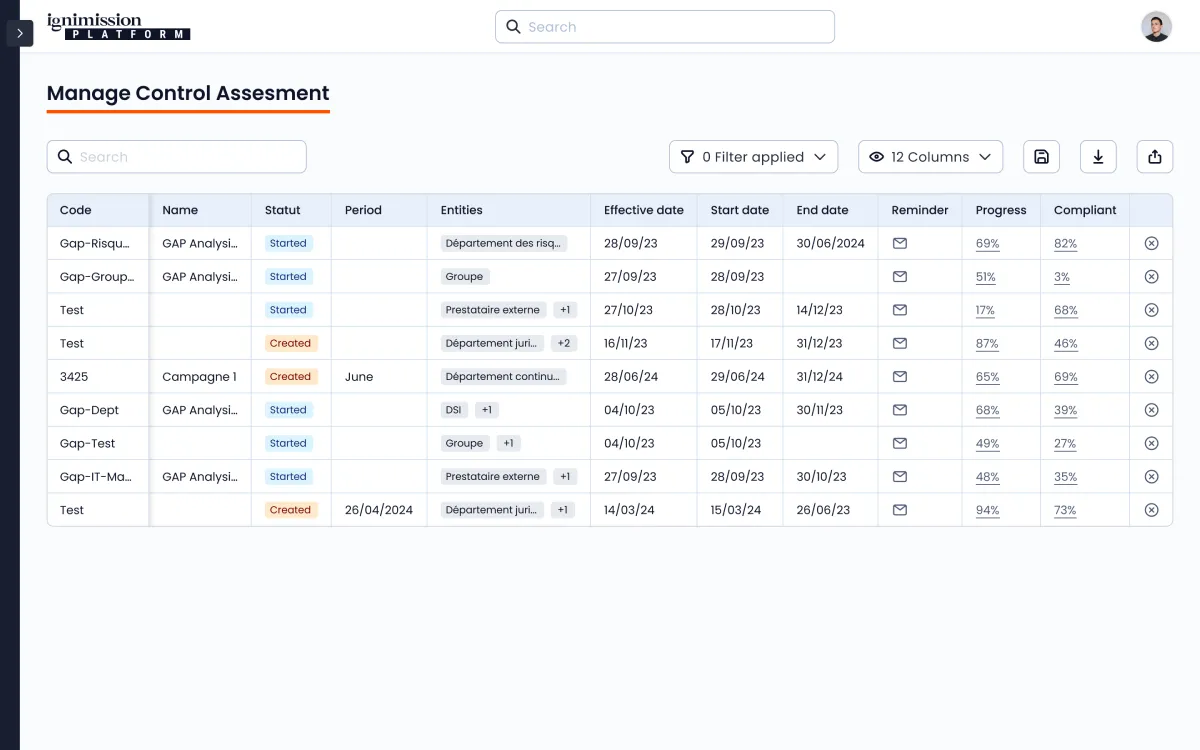The width and height of the screenshot is (1200, 750).
Task: Click the Statut column header
Action: click(283, 210)
